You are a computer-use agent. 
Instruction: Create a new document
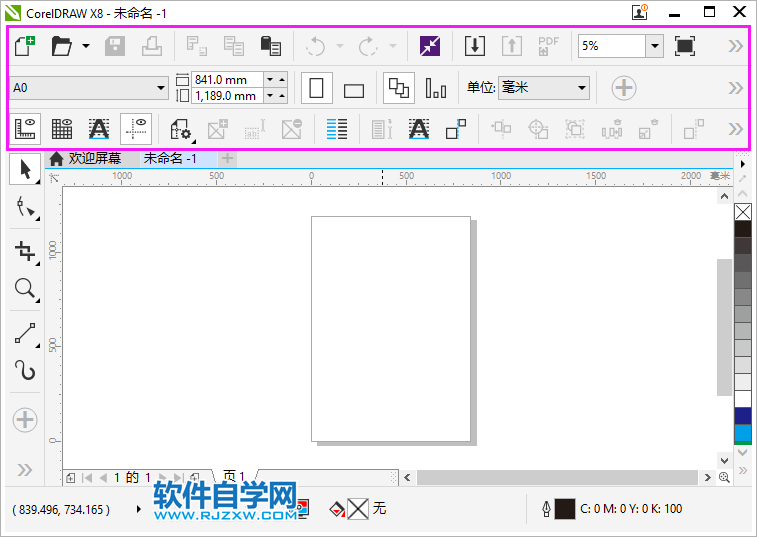tap(25, 46)
